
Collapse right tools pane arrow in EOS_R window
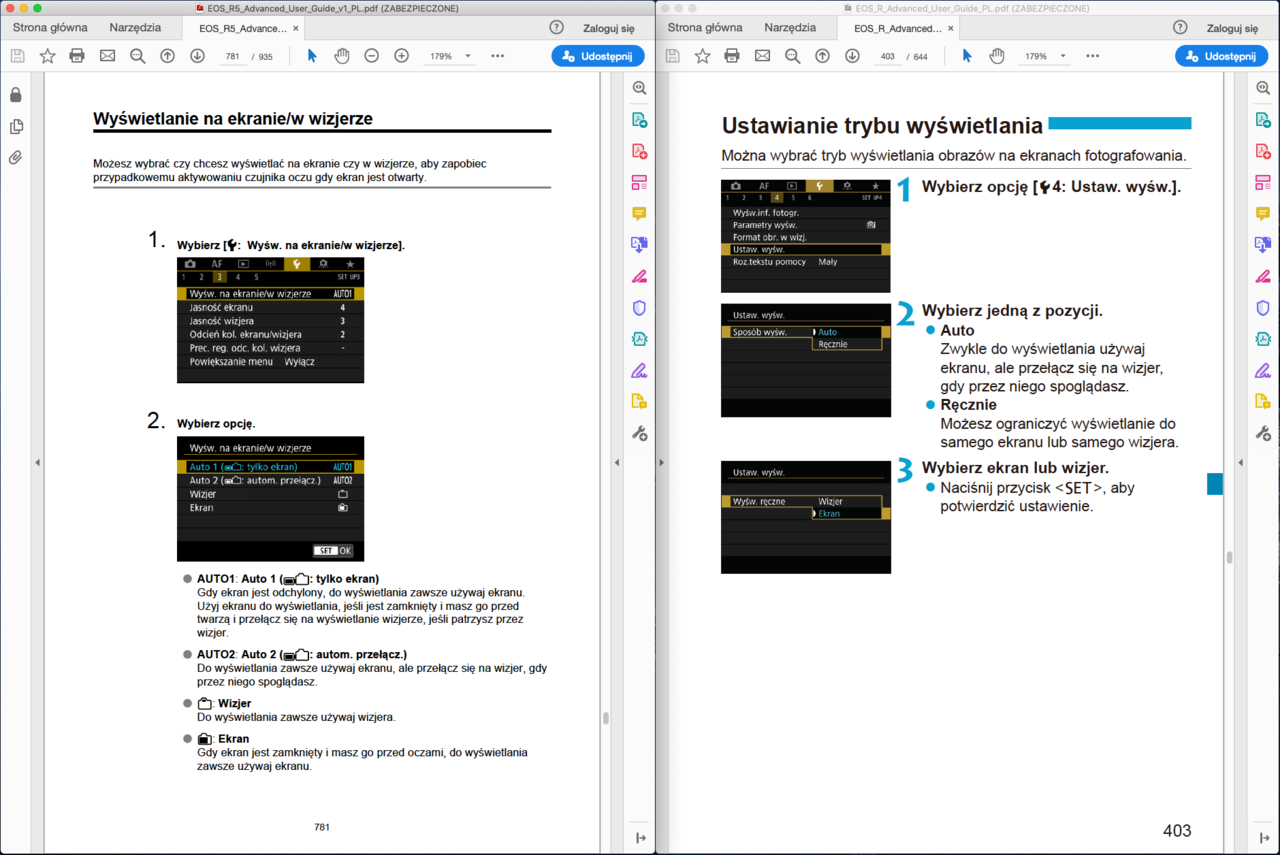tap(1240, 462)
